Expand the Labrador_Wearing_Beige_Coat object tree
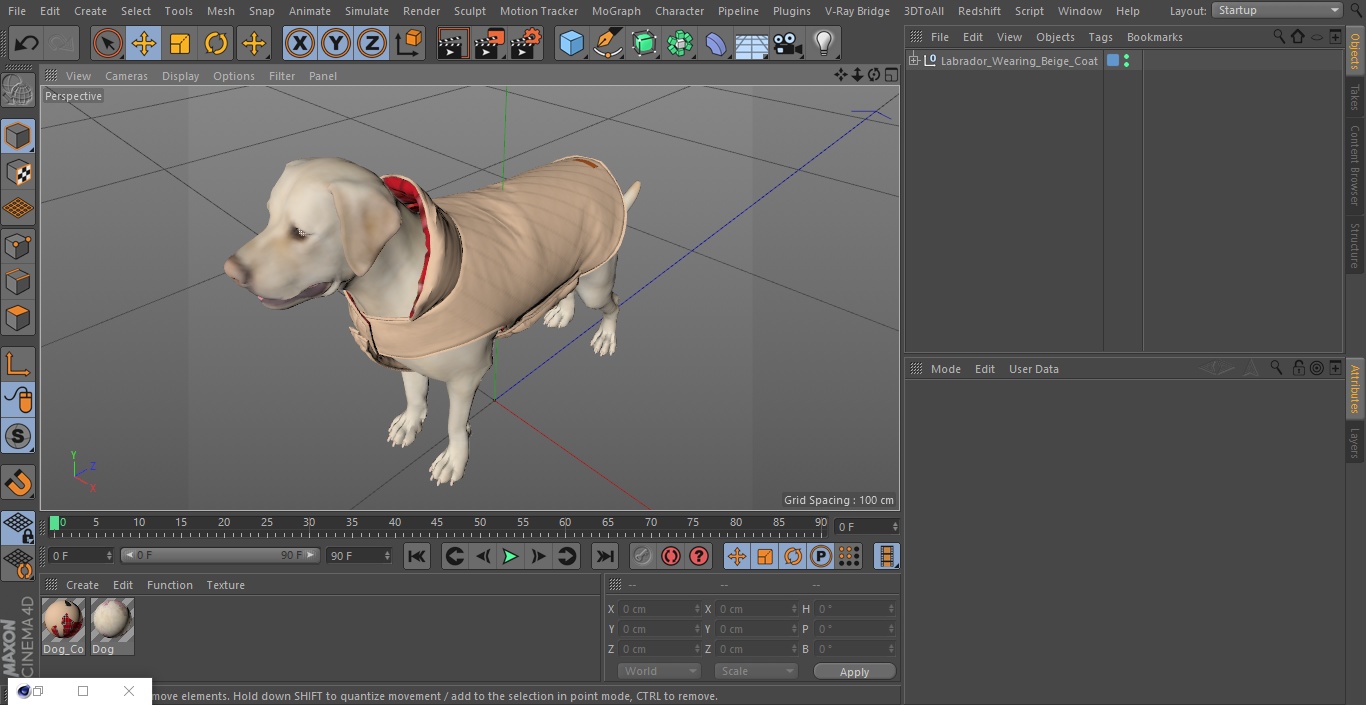Viewport: 1366px width, 705px height. (913, 61)
